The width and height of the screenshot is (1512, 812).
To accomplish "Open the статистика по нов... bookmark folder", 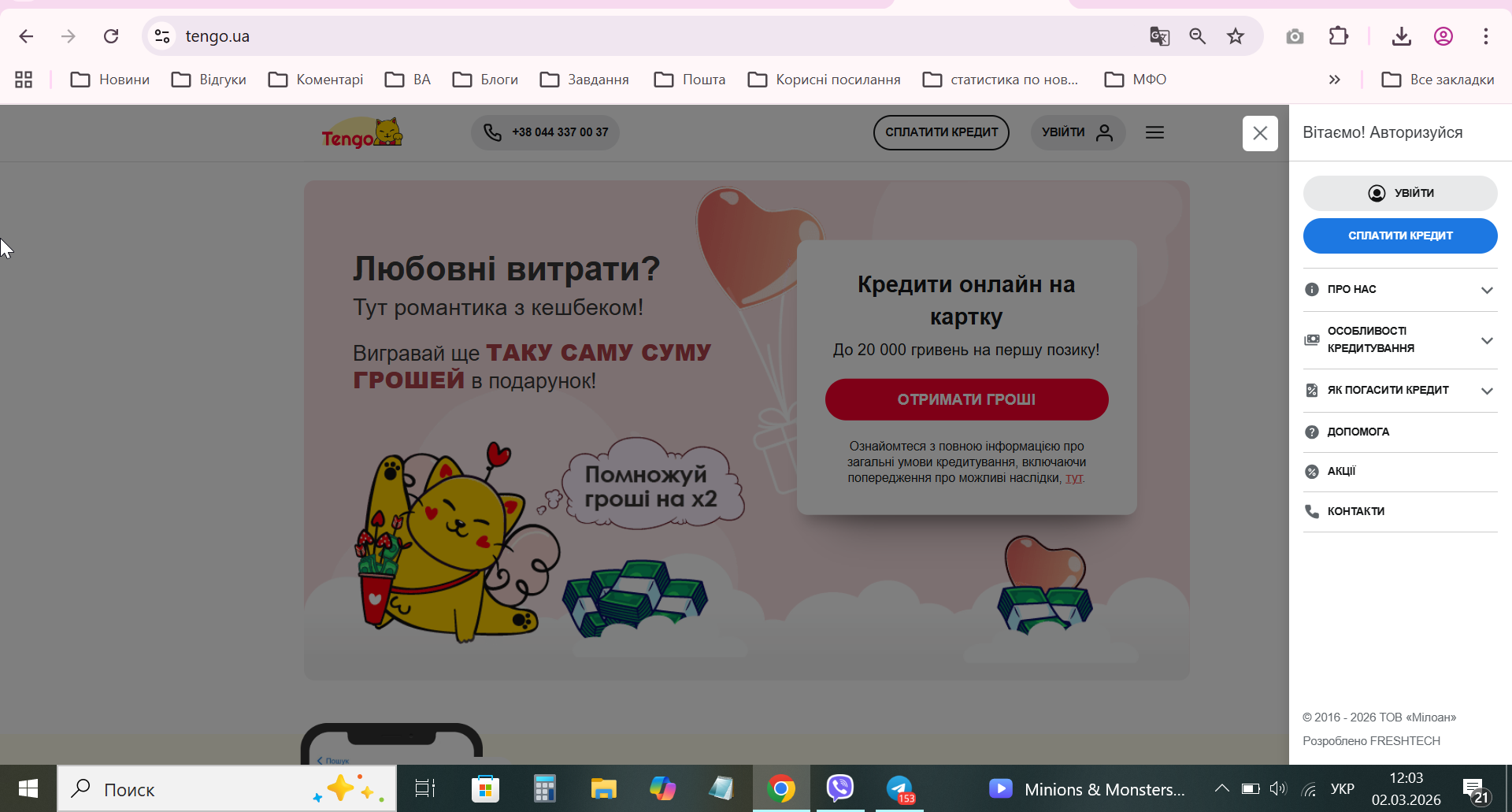I will click(x=1001, y=80).
